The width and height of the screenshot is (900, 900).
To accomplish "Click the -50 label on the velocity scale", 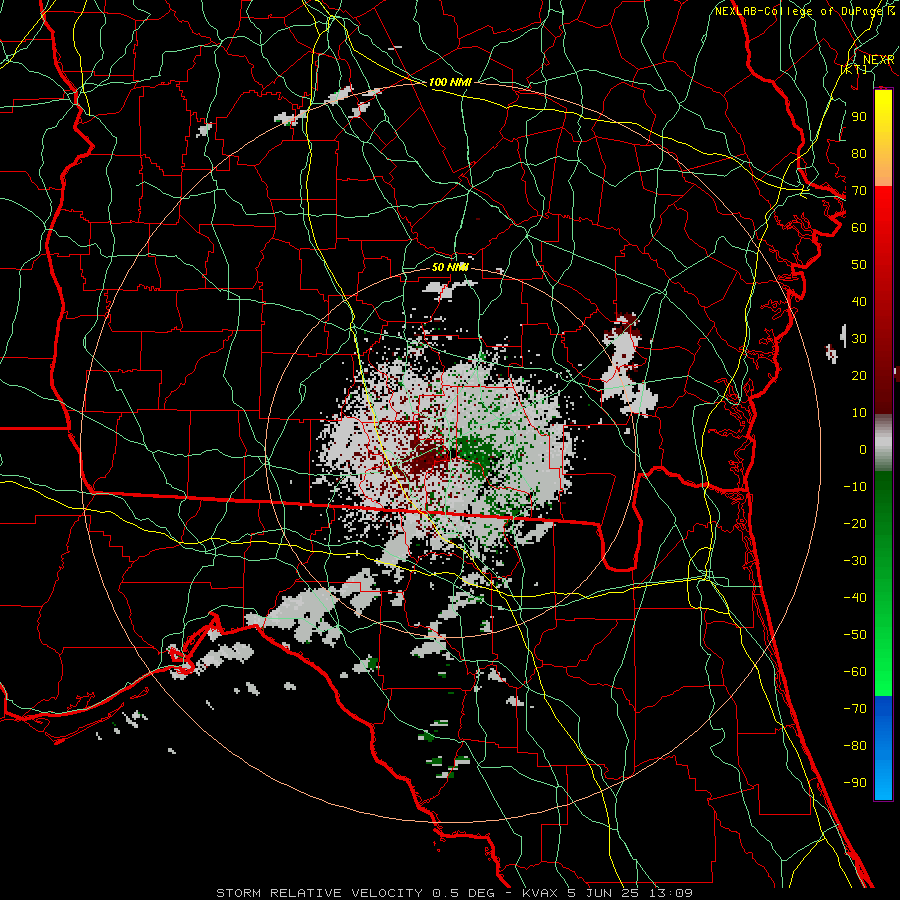I will [855, 635].
